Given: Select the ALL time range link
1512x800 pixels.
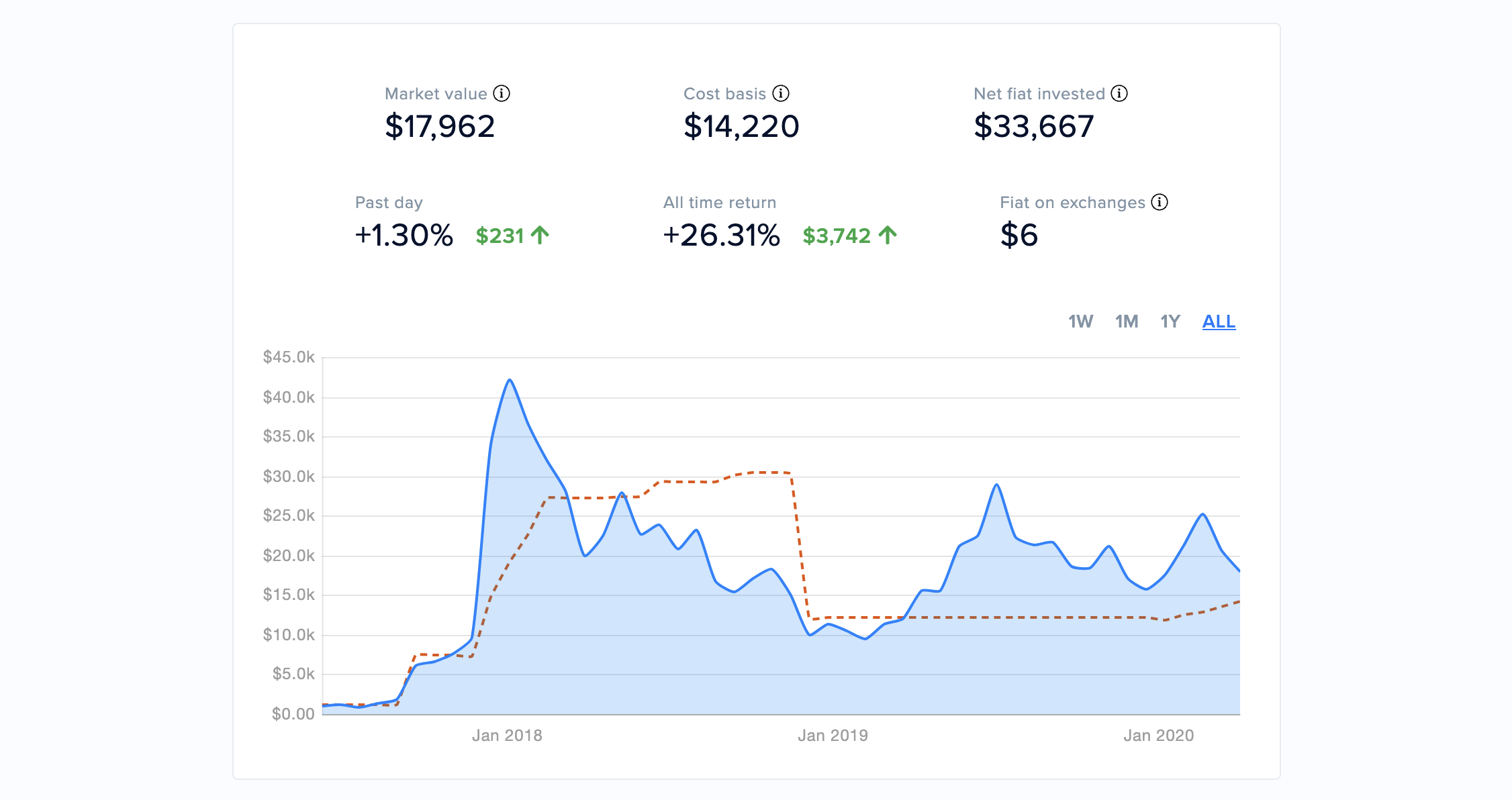Looking at the screenshot, I should [x=1219, y=321].
